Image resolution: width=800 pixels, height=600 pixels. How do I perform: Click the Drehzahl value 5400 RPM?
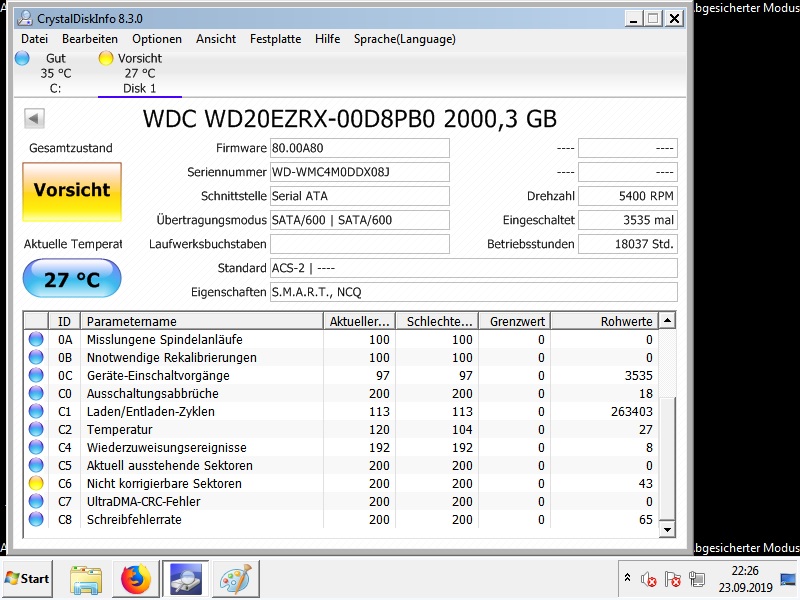click(x=628, y=196)
